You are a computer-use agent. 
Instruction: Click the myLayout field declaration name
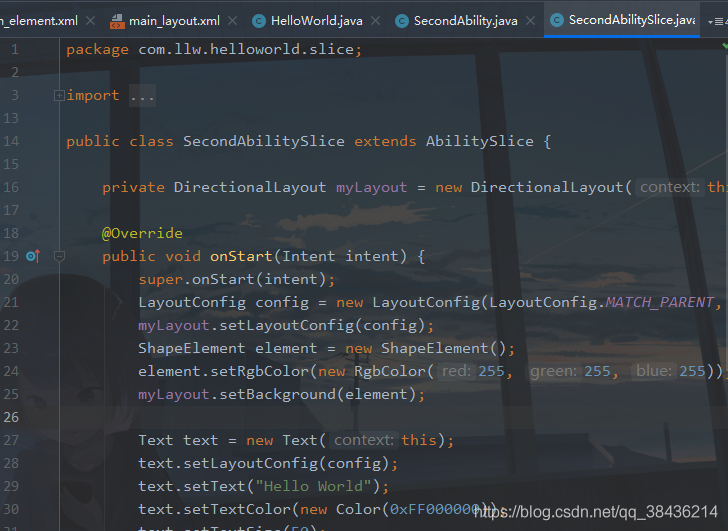click(371, 187)
